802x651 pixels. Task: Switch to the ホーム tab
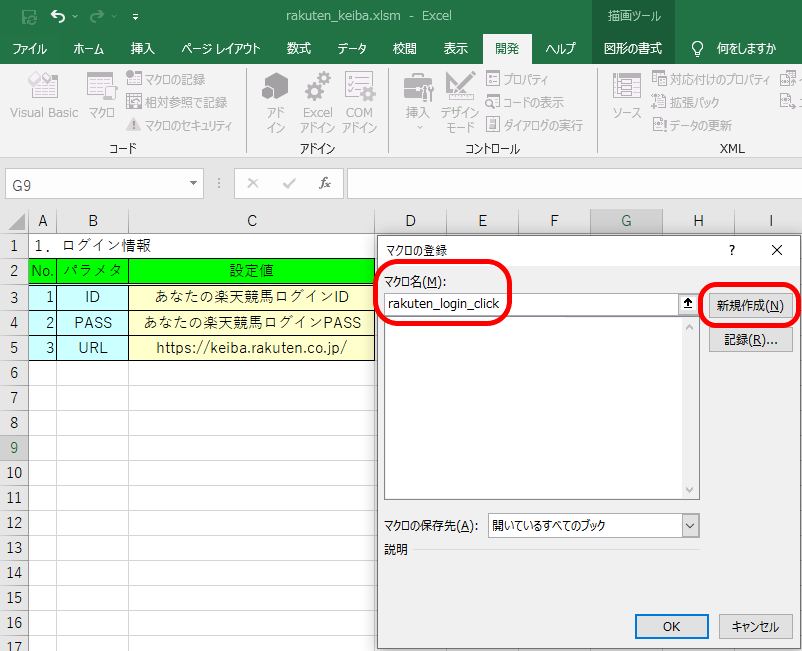(x=88, y=49)
